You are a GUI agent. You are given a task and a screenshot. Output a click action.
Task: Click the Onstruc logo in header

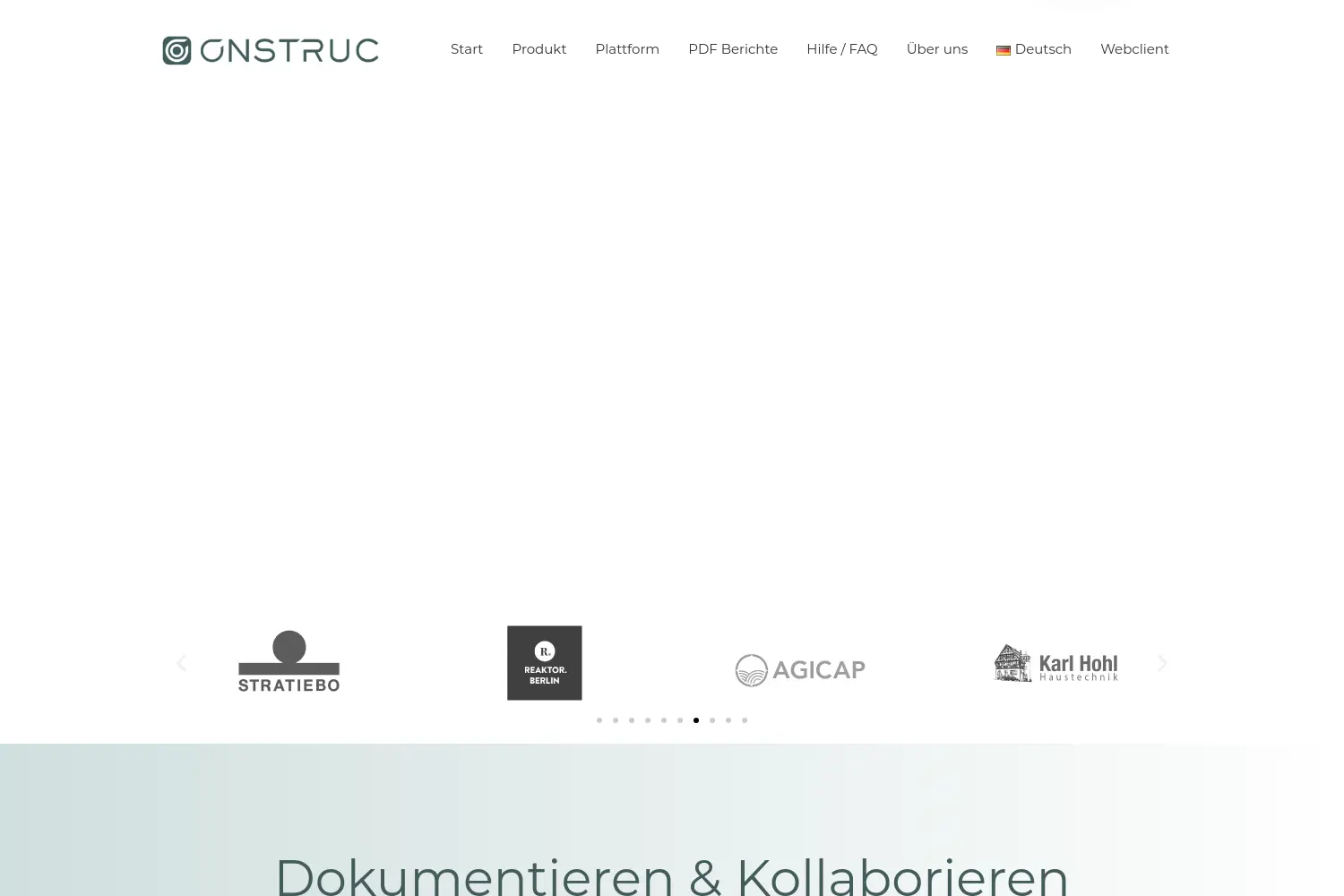click(271, 50)
